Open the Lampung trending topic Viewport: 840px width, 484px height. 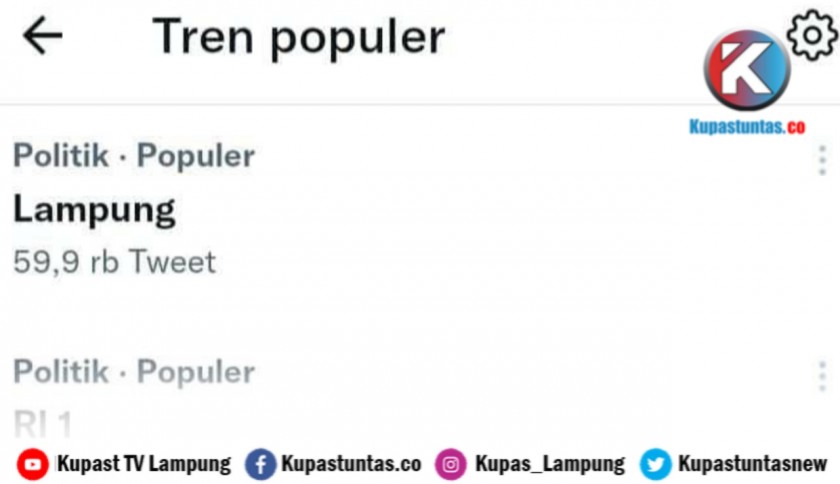[x=95, y=210]
